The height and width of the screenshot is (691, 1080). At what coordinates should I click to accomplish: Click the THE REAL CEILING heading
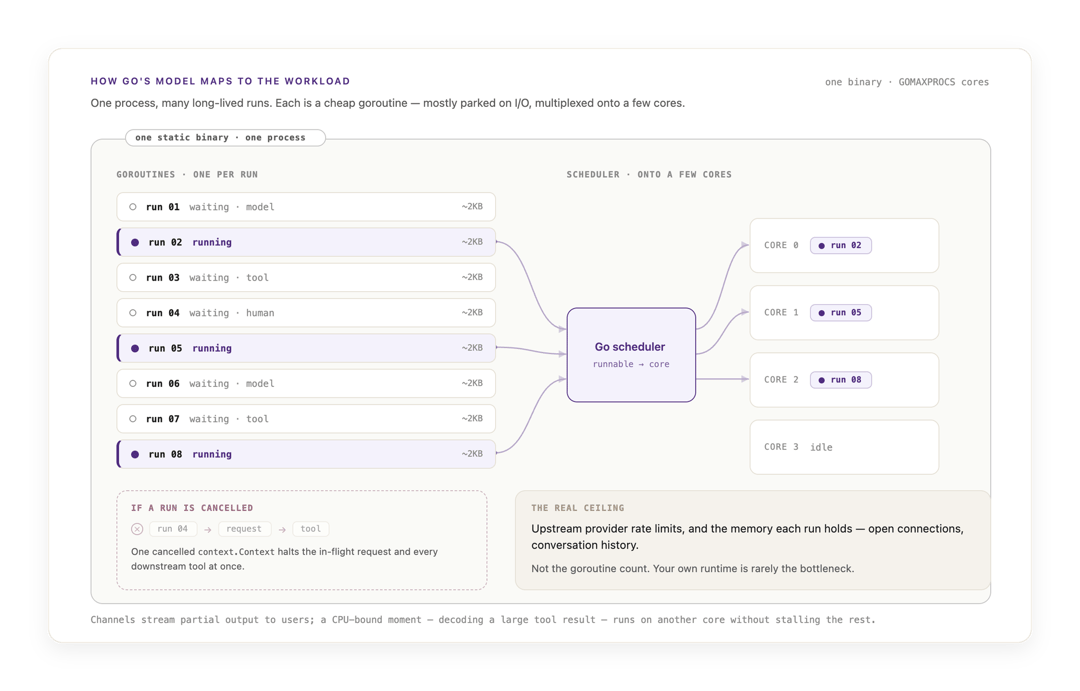click(577, 508)
